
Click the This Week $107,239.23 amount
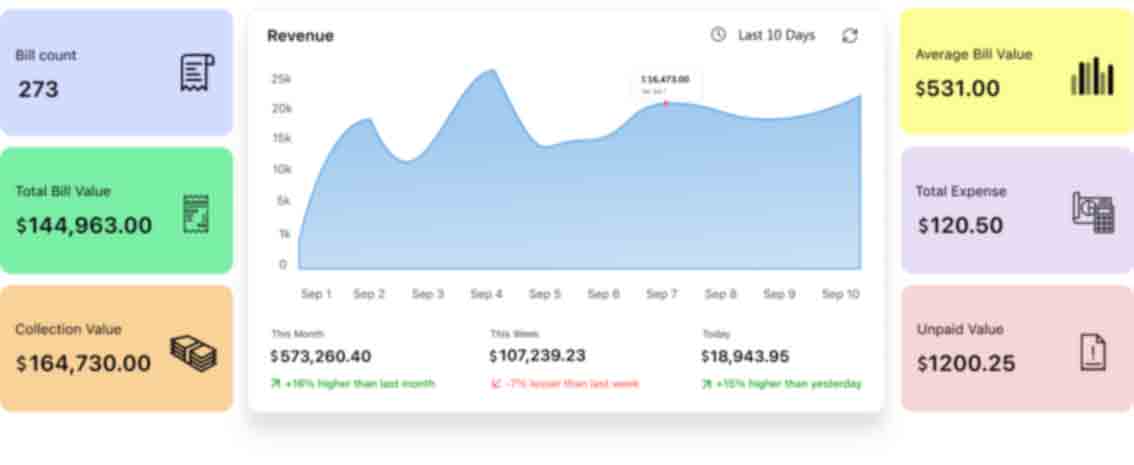[x=537, y=356]
